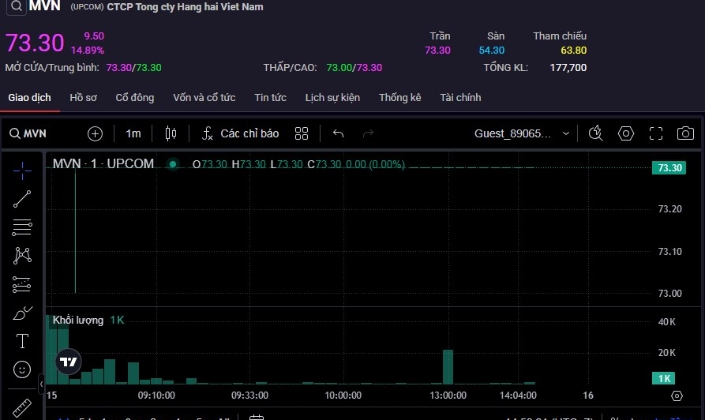Screen dimensions: 705x420
Task: Select the crosshair cursor tool
Action: click(22, 170)
